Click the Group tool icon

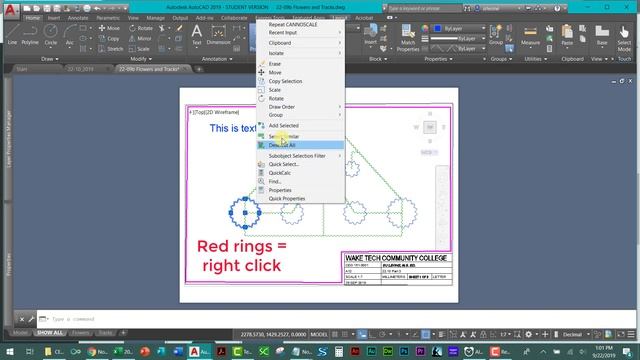point(496,34)
